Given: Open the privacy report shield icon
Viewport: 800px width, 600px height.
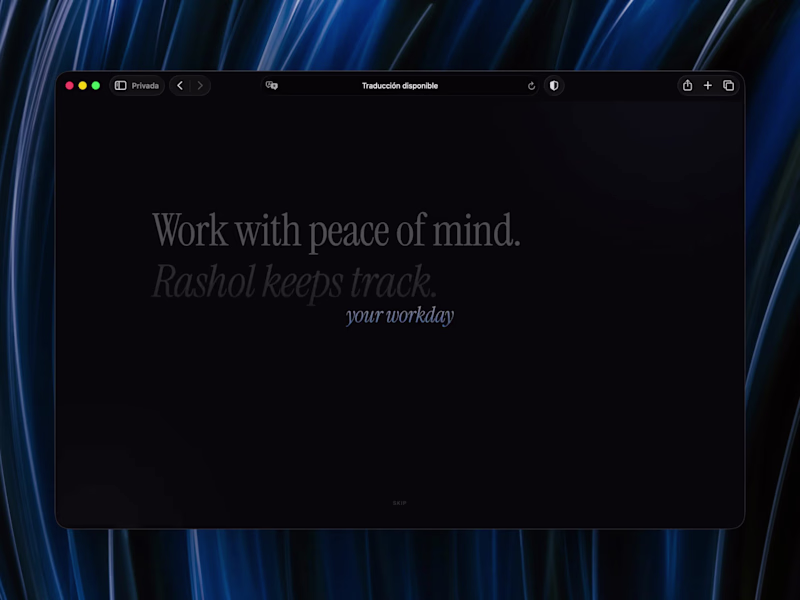Looking at the screenshot, I should pyautogui.click(x=554, y=85).
